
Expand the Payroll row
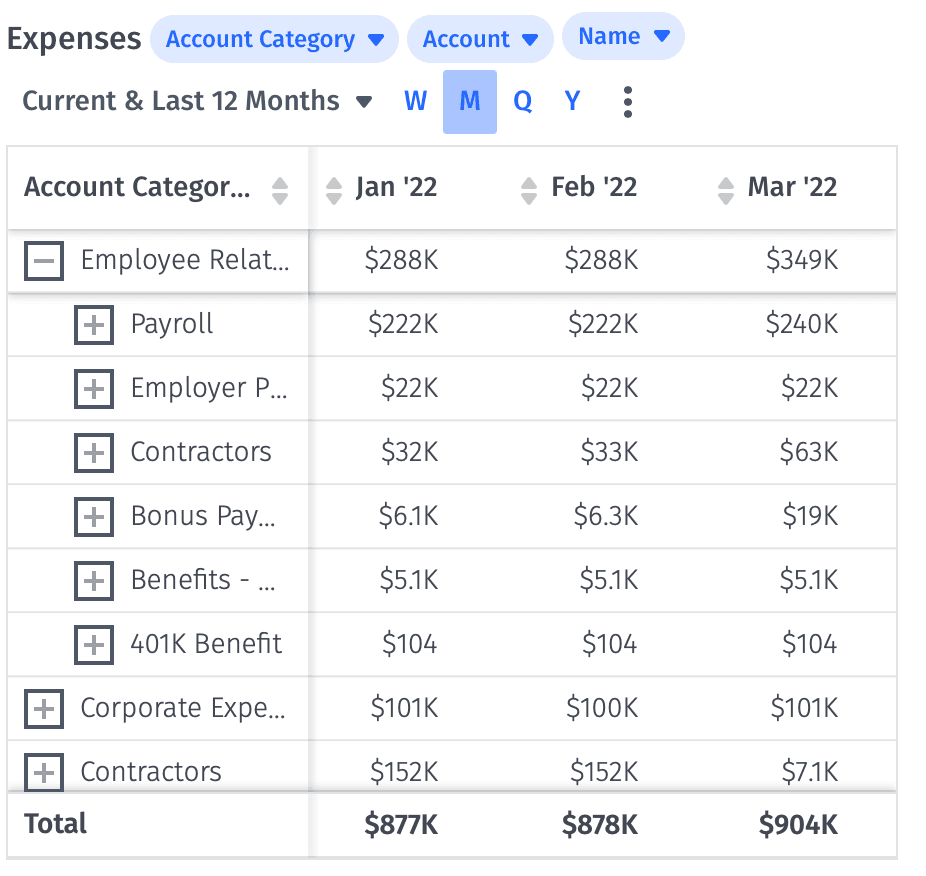[94, 324]
